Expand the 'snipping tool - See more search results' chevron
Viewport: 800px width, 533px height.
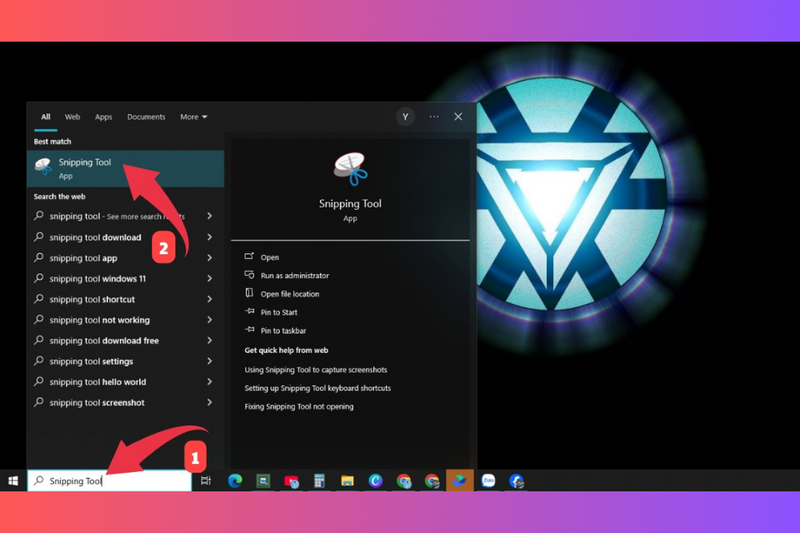[209, 216]
